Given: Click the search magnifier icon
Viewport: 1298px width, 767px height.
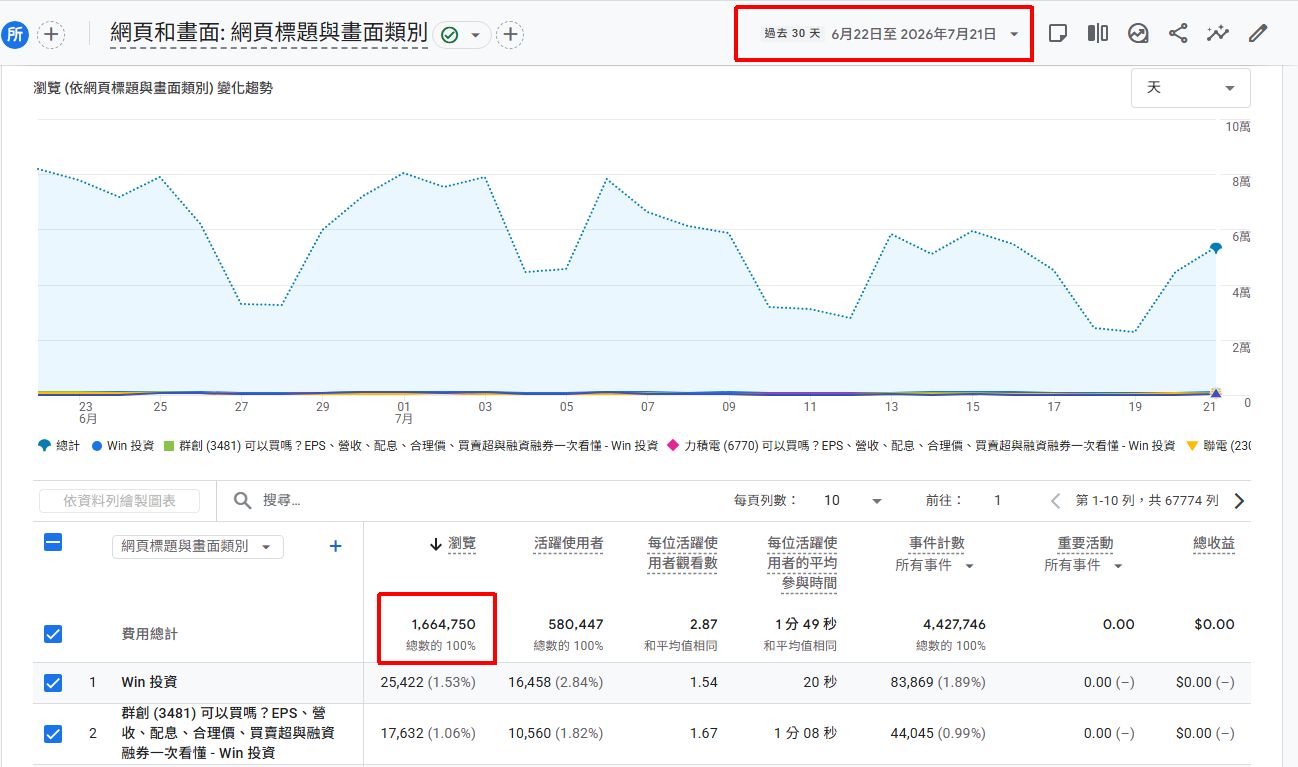Looking at the screenshot, I should [x=242, y=500].
